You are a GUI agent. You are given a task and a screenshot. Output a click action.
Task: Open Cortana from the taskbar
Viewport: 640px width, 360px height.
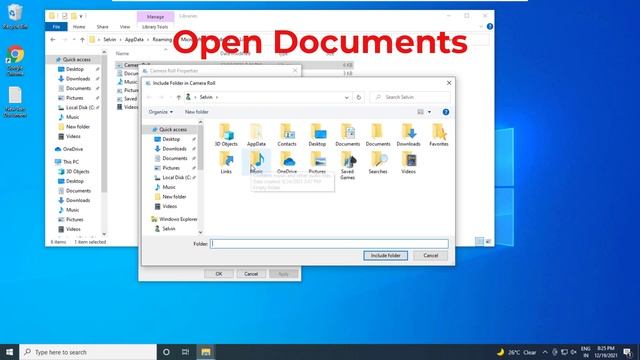[166, 352]
